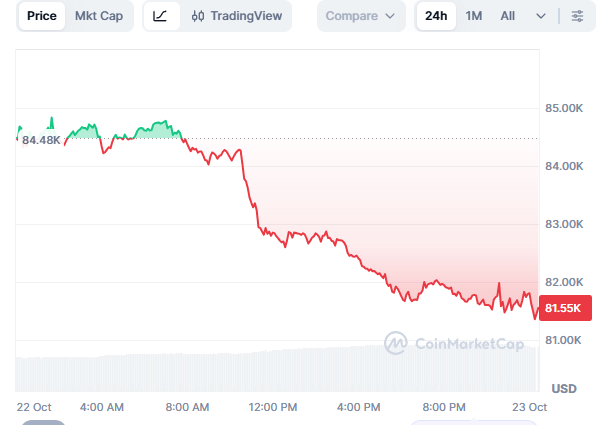Open the TradingView candlestick chart
The width and height of the screenshot is (598, 425).
(x=237, y=16)
